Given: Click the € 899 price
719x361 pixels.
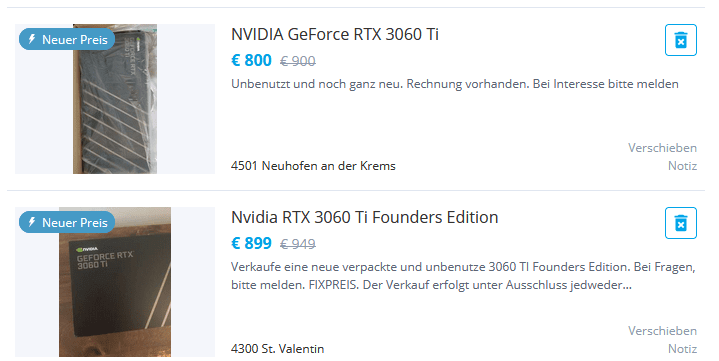Looking at the screenshot, I should [x=251, y=243].
